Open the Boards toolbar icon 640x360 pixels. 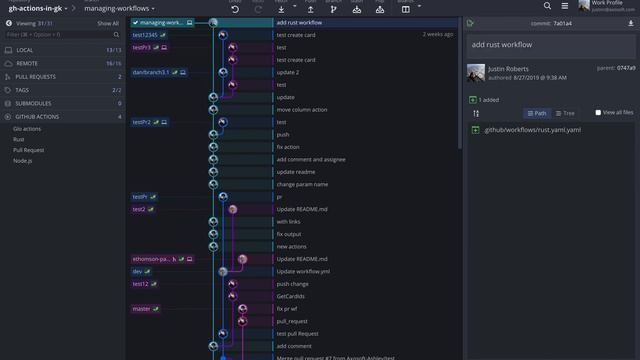(x=406, y=9)
